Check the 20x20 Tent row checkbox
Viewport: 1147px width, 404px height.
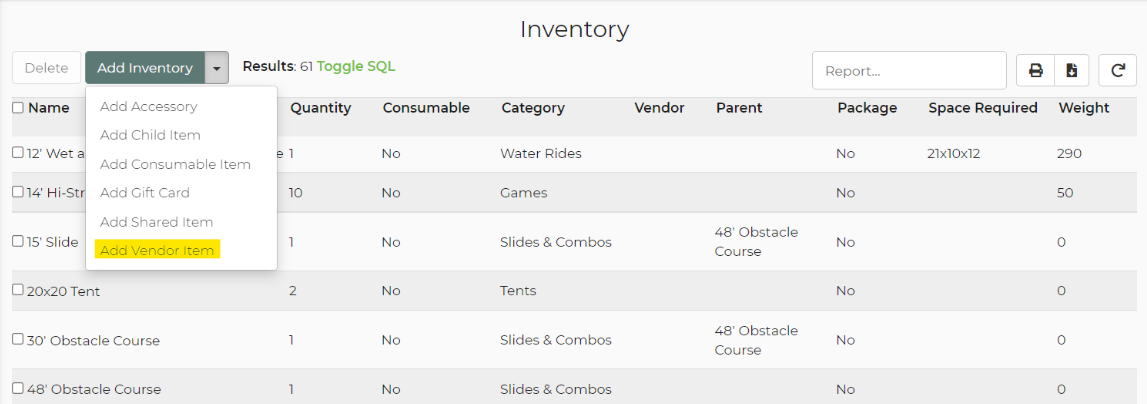(18, 290)
